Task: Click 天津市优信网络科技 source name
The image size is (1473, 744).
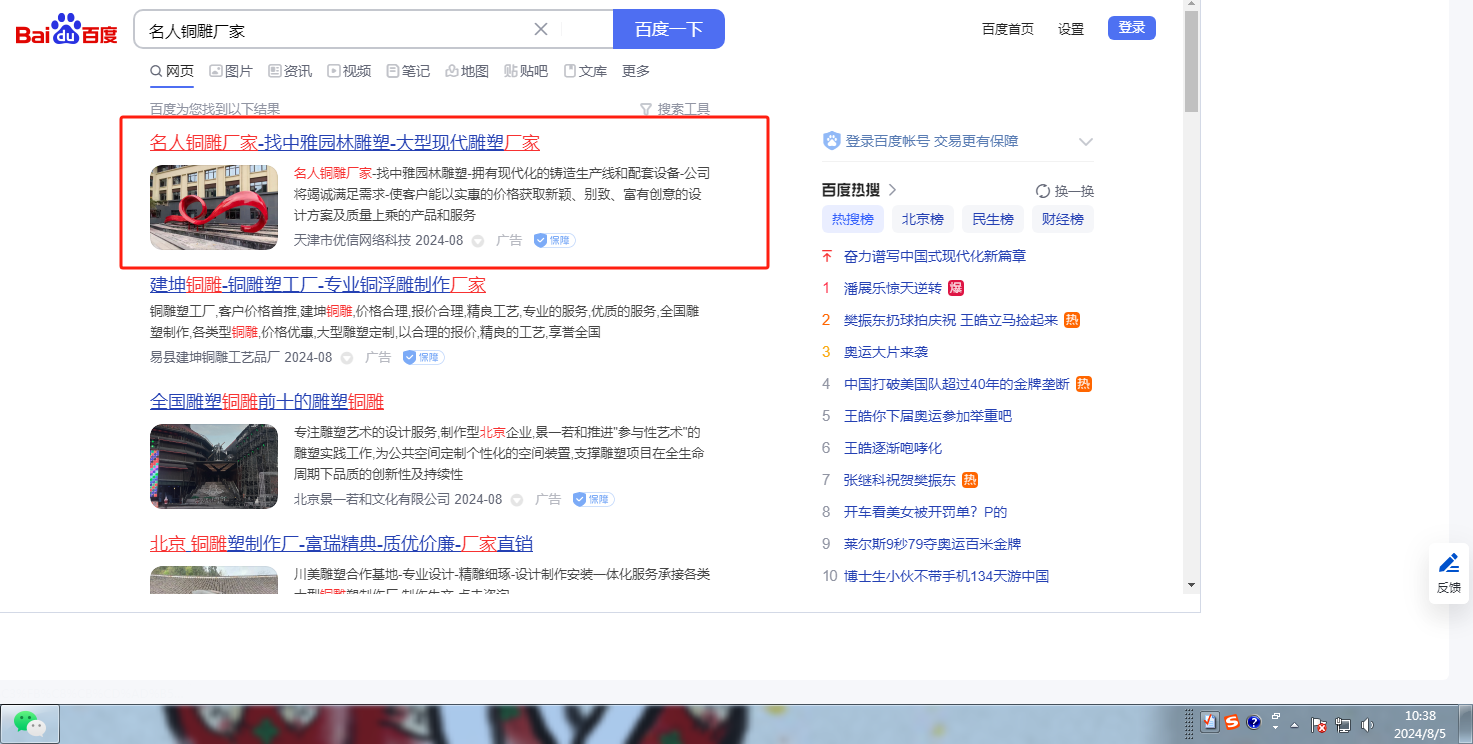Action: pos(353,241)
